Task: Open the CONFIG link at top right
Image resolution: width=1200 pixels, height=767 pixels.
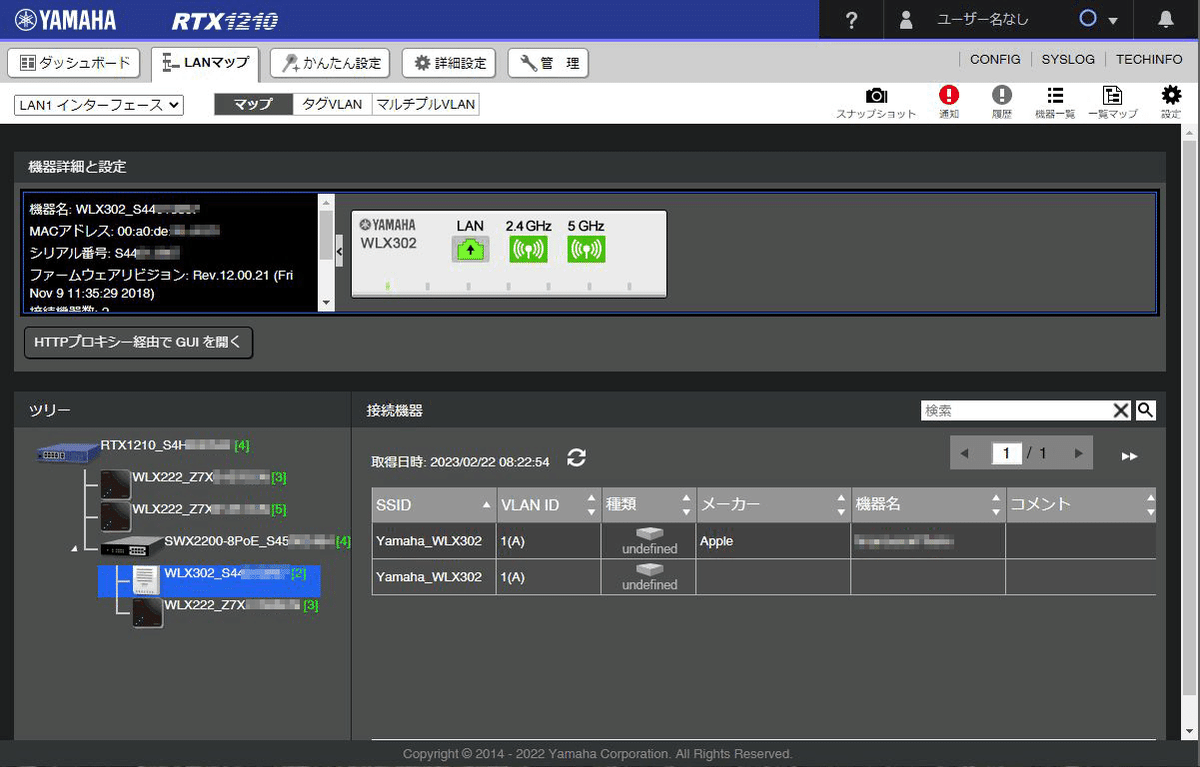Action: (995, 59)
